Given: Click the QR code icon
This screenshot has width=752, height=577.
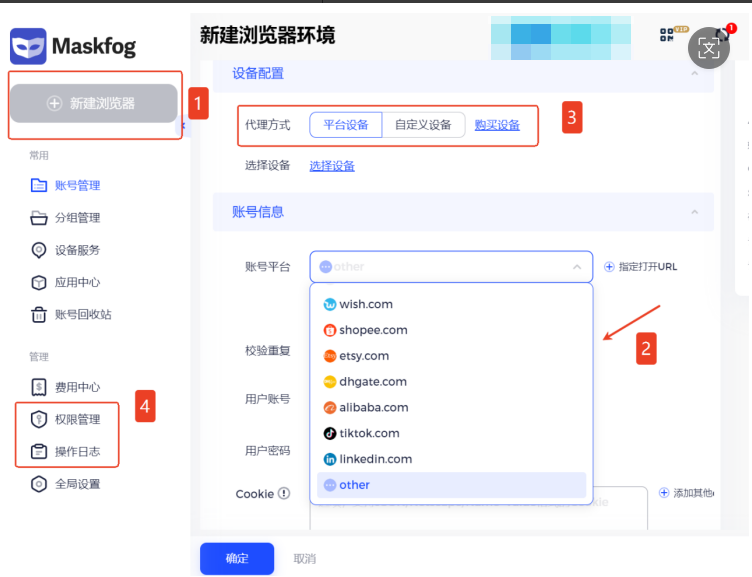Looking at the screenshot, I should pyautogui.click(x=667, y=35).
